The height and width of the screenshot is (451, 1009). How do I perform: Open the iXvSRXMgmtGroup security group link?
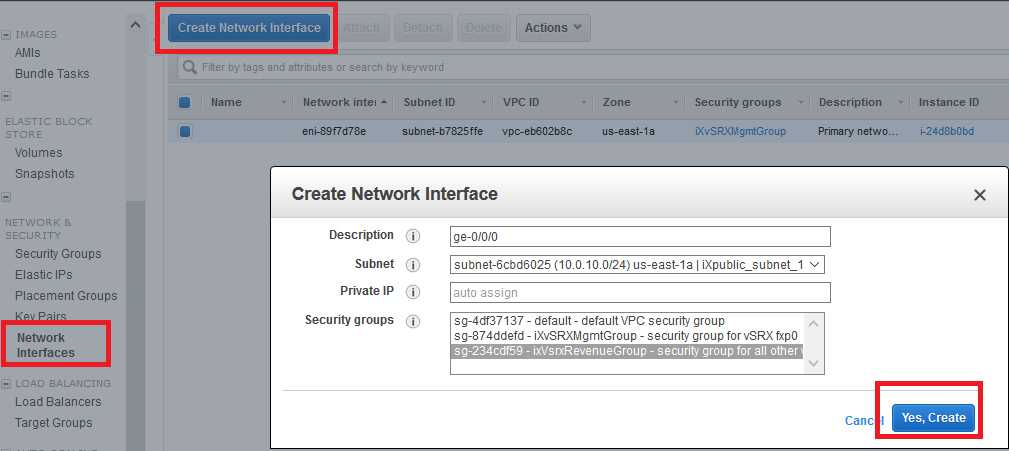click(740, 131)
